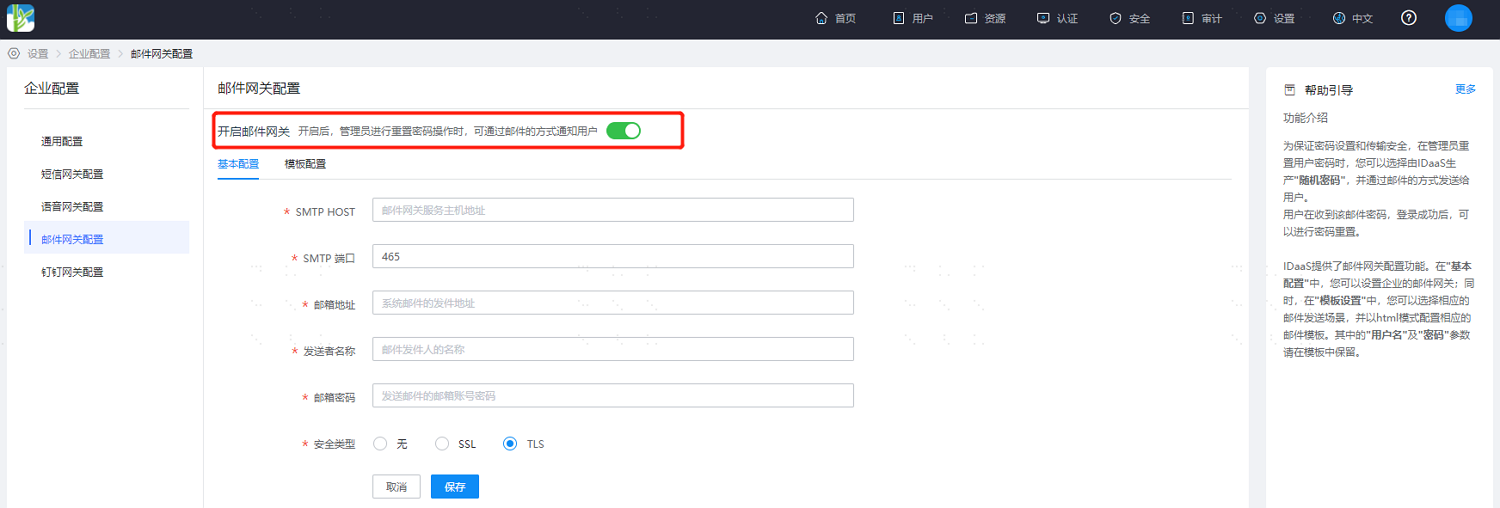Select 通用配置 in sidebar
Screen dimensions: 1500x508
coord(62,141)
